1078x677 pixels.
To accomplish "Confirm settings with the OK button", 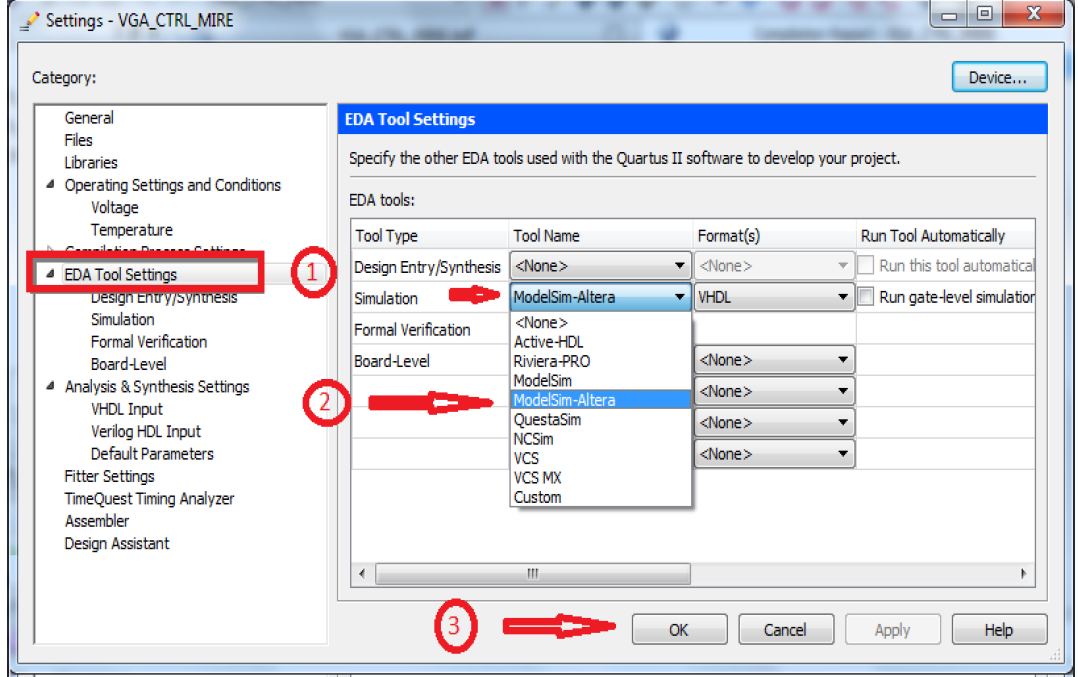I will (679, 629).
